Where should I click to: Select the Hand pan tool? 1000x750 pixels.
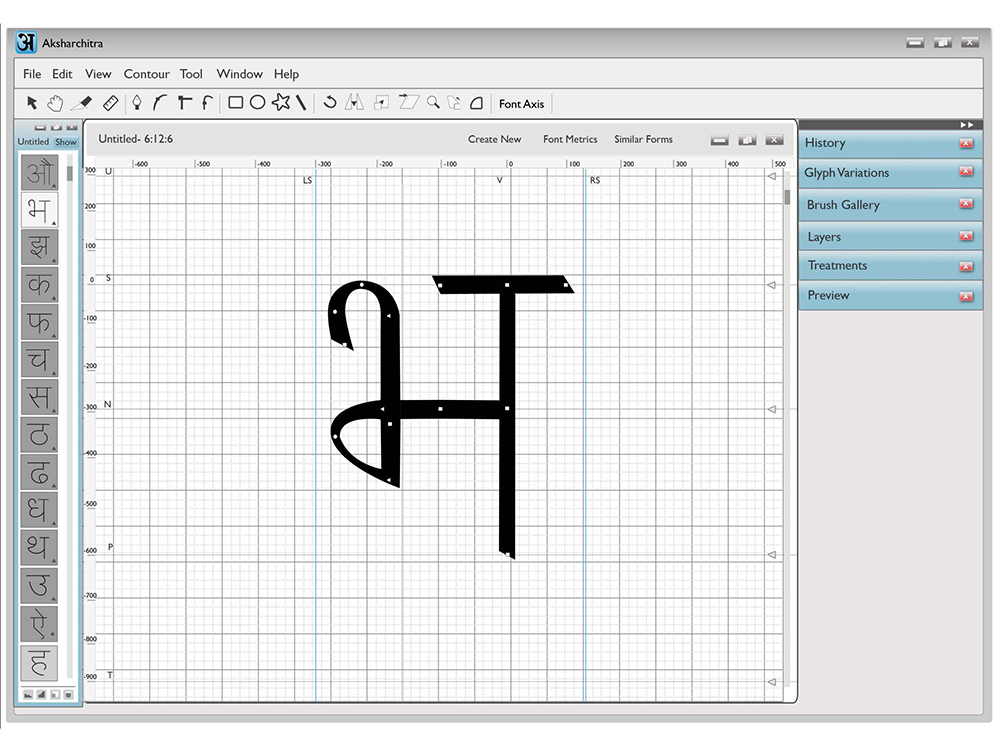[55, 103]
